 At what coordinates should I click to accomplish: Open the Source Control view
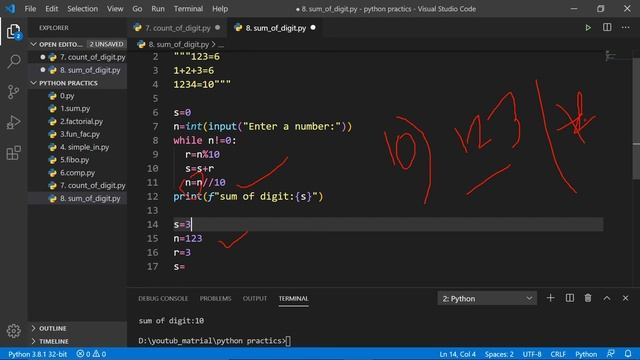(x=13, y=92)
